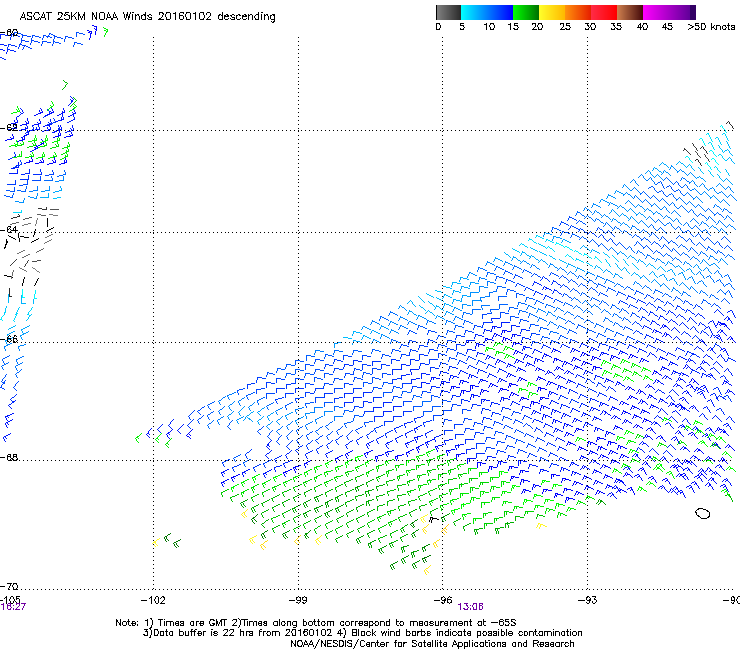Click the -96 longitude axis label

(x=443, y=600)
